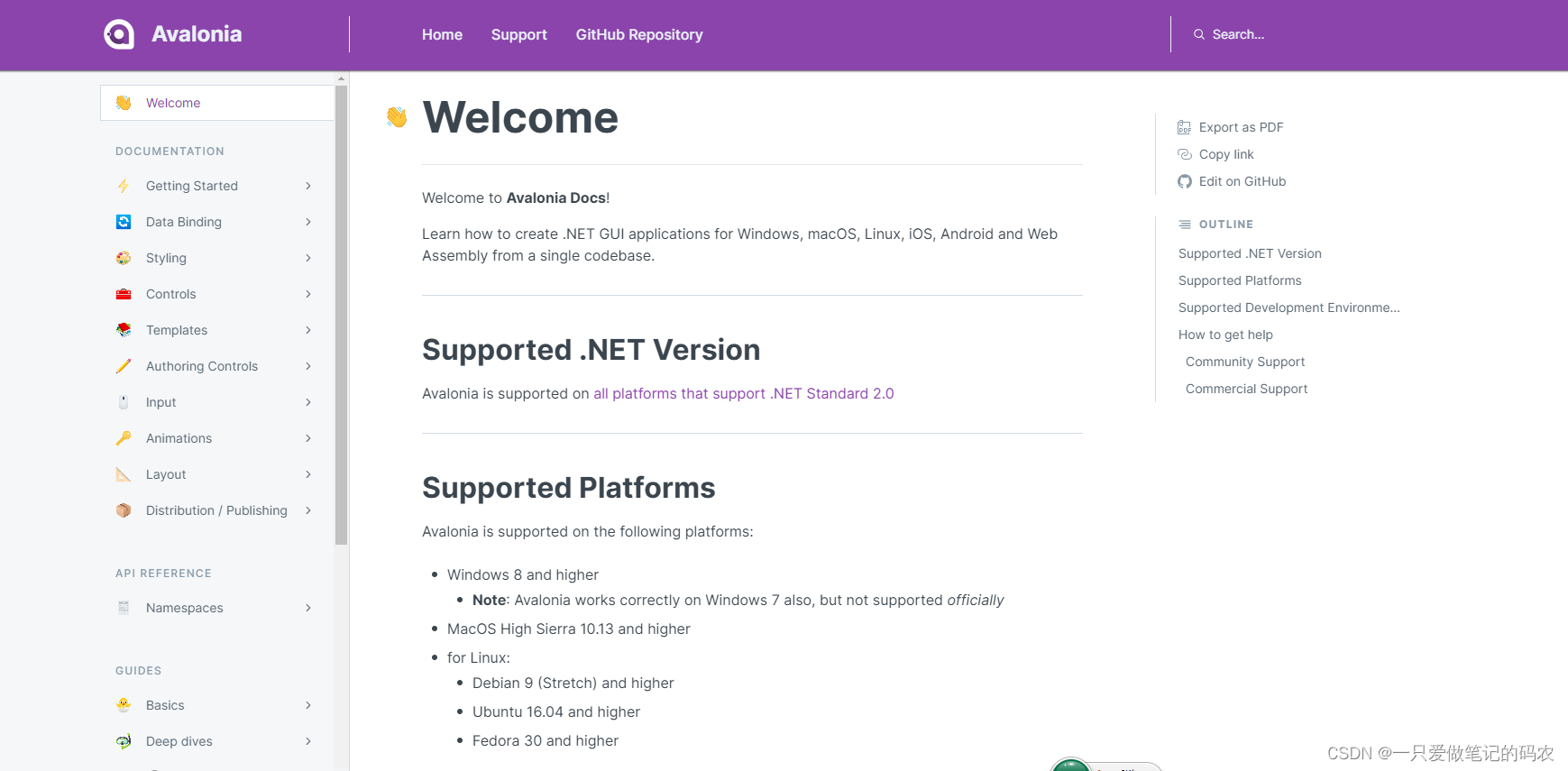Follow the .NET Standard 2.0 platforms link
Screen dimensions: 1568x771
(x=744, y=393)
